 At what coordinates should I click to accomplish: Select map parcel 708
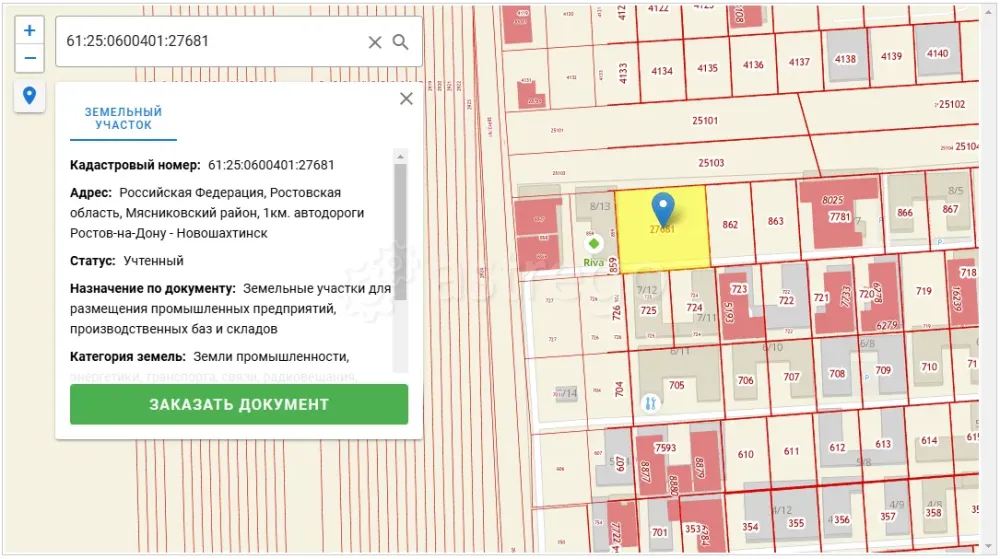coord(837,374)
